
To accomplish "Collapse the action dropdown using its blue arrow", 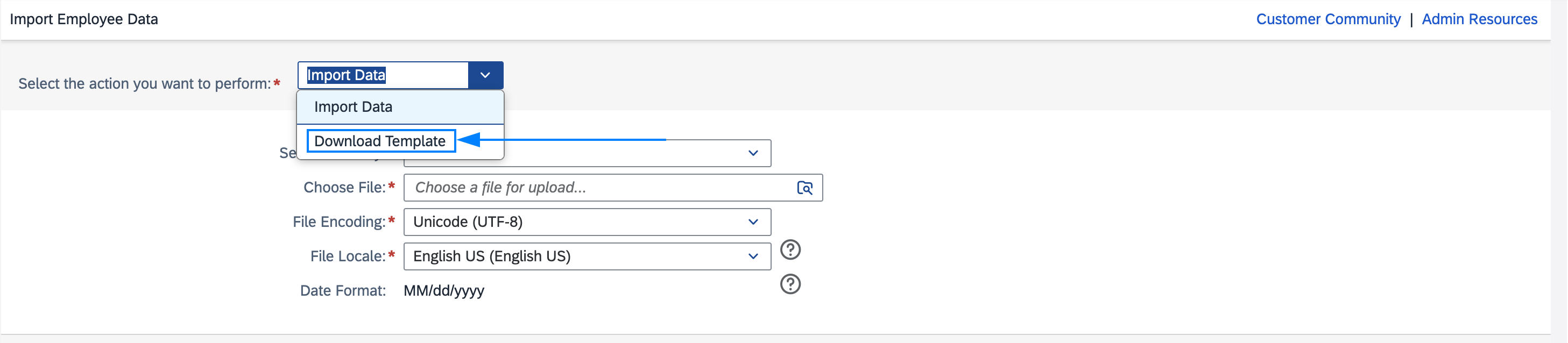I will tap(485, 75).
